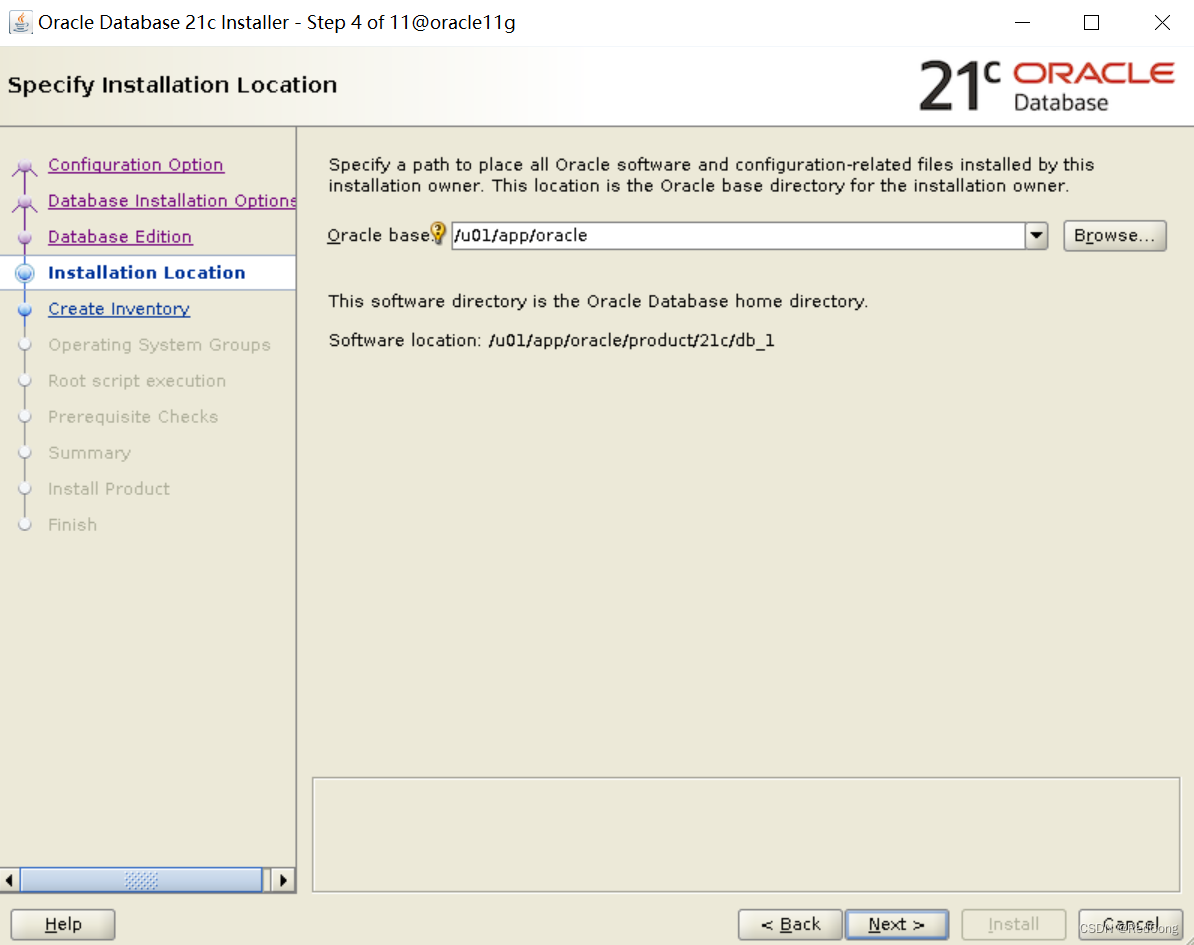Click the Software location path text
The image size is (1194, 945).
631,340
